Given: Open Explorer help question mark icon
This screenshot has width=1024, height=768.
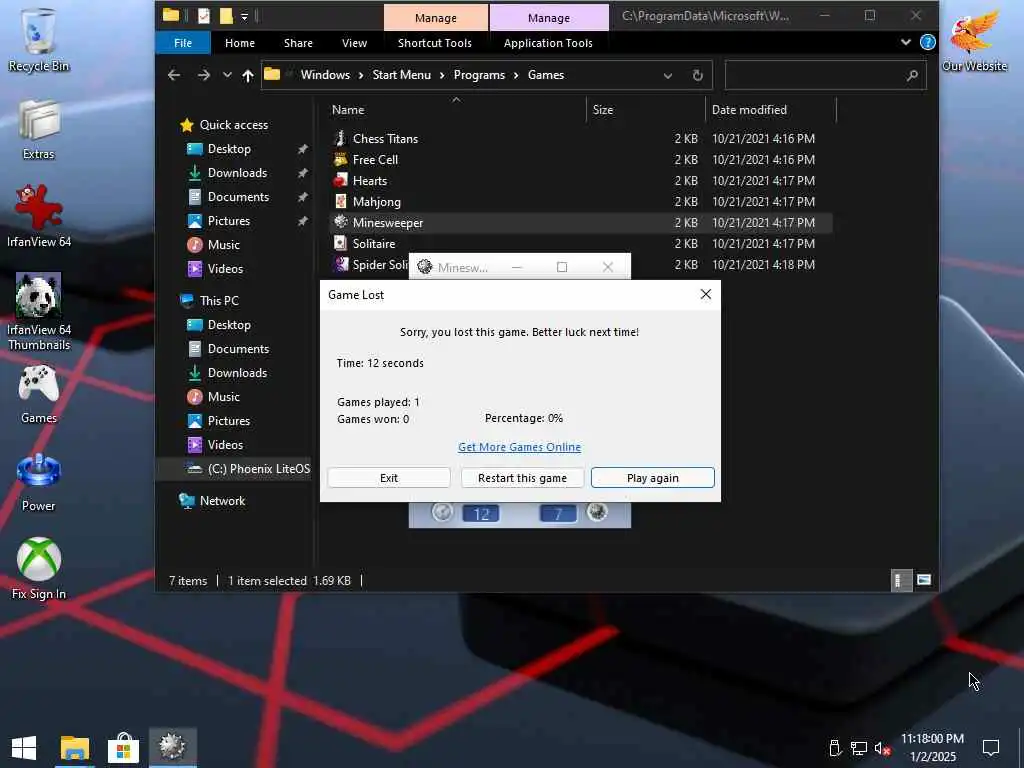Looking at the screenshot, I should point(927,42).
